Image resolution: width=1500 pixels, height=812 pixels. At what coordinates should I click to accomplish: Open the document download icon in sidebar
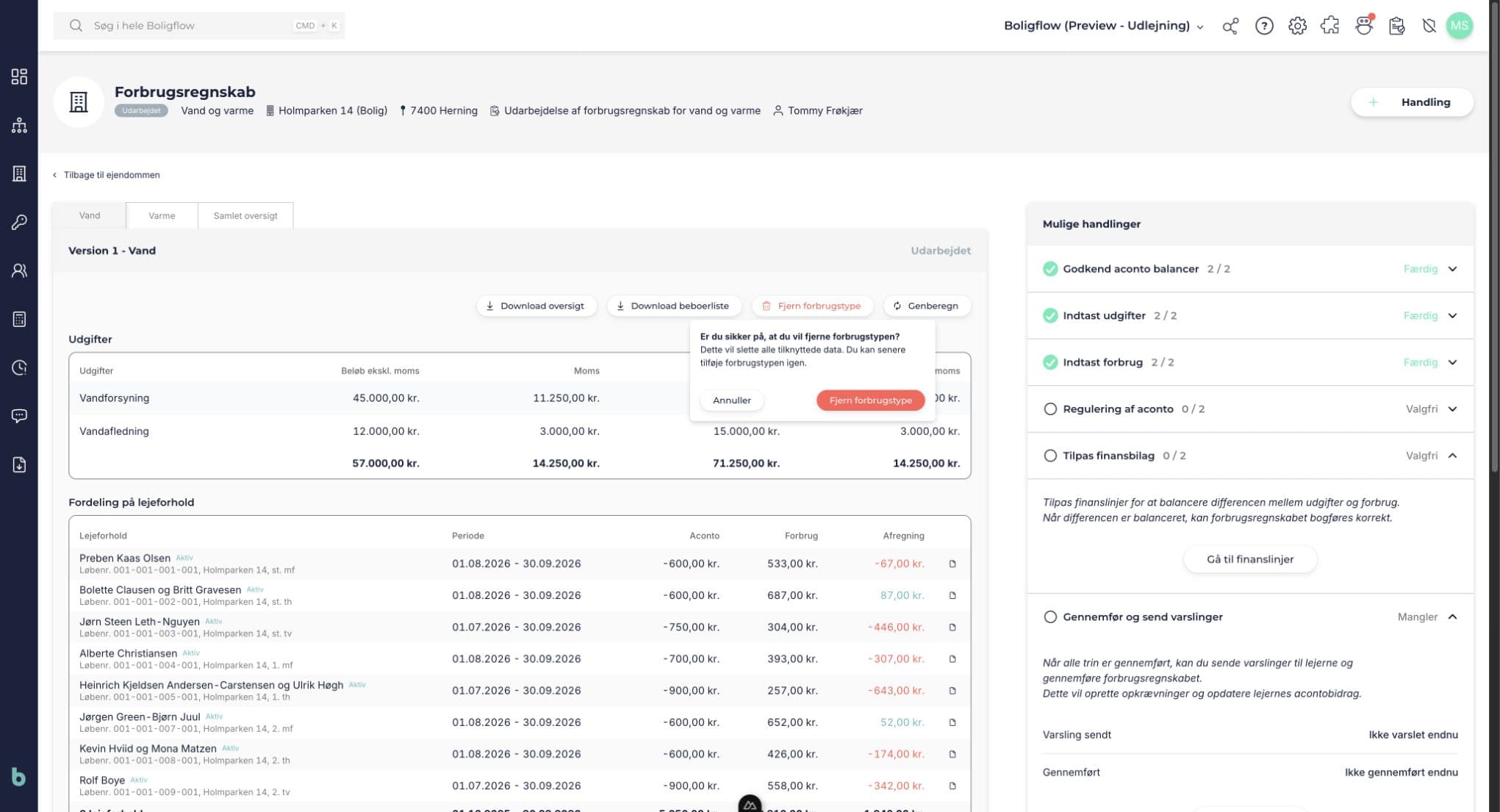pos(19,464)
